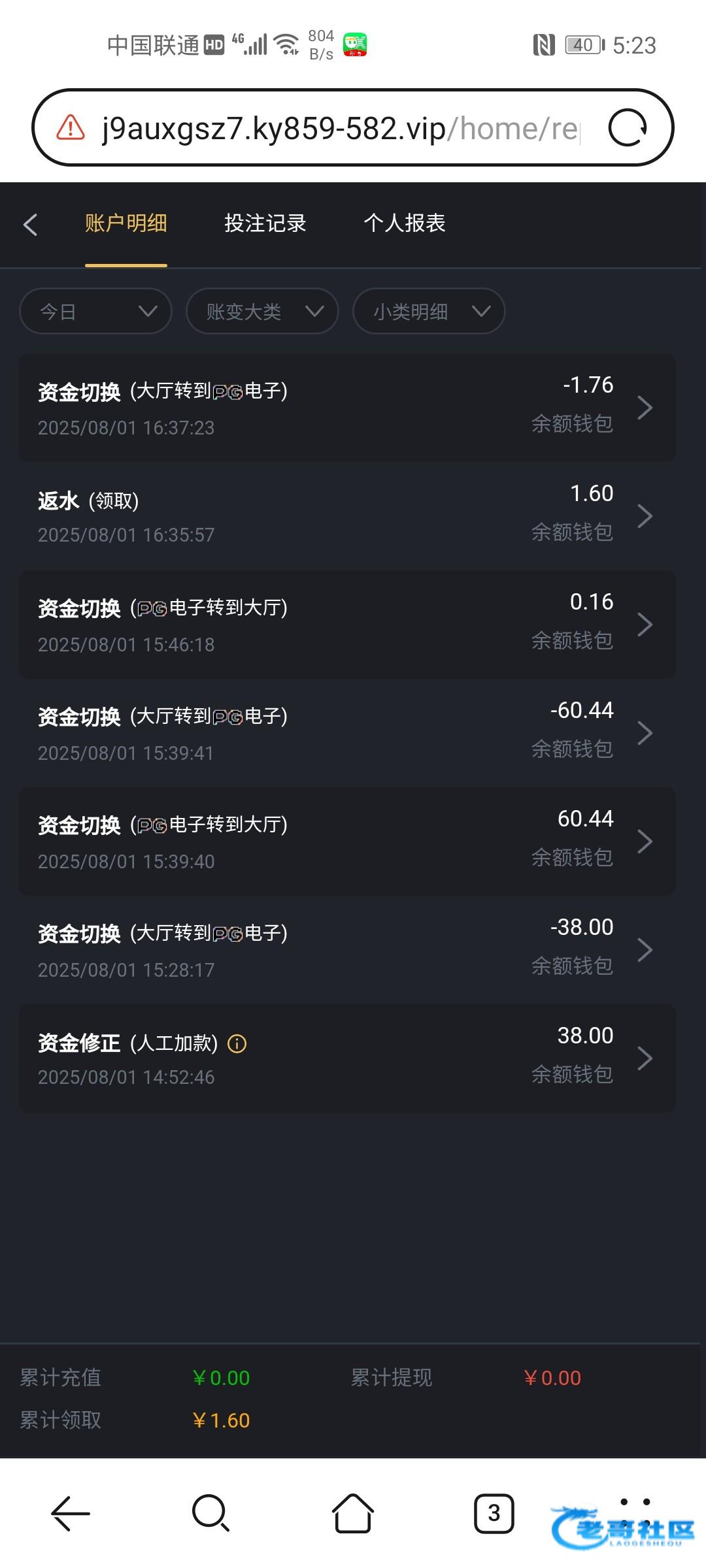Image resolution: width=706 pixels, height=1568 pixels.
Task: Go to browser home page icon
Action: click(353, 1512)
